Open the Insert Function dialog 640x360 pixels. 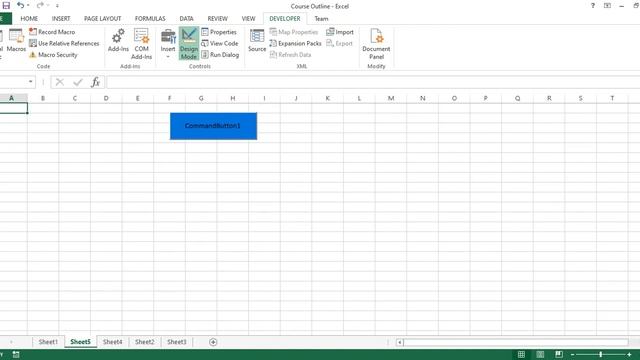tap(95, 82)
